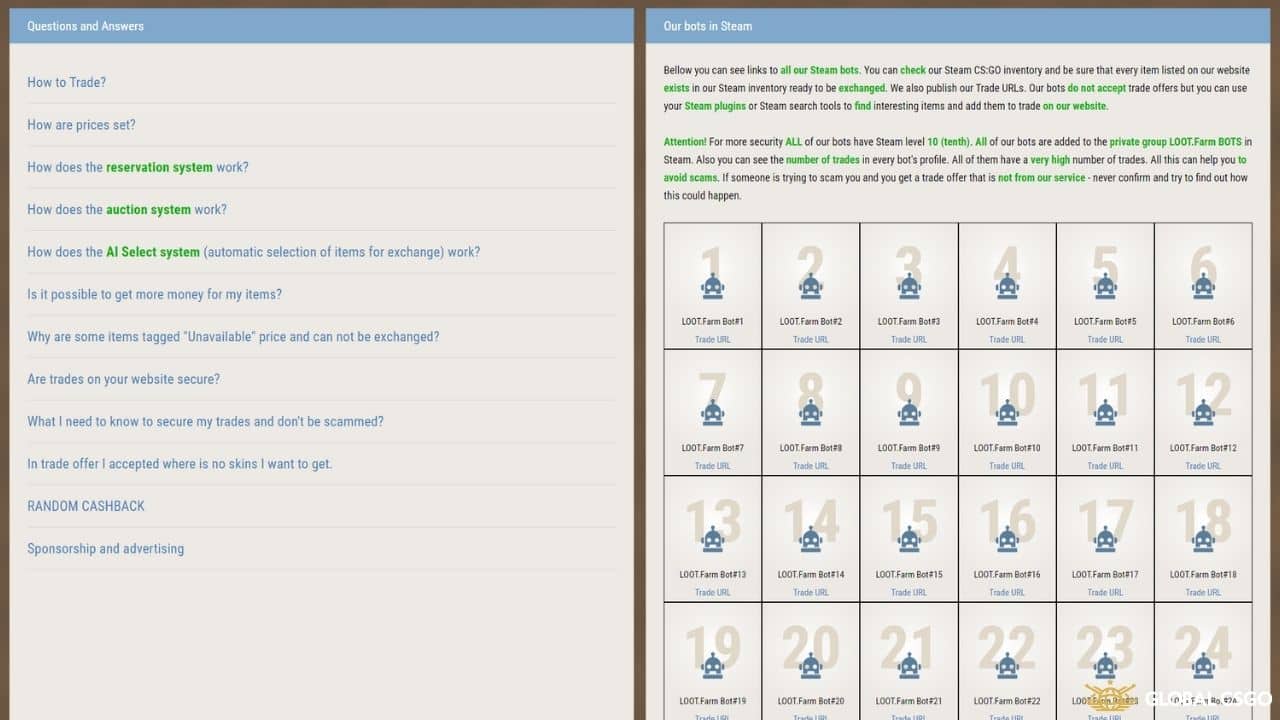Click the LOOT.Farm Bot#12 robot icon
Image resolution: width=1280 pixels, height=720 pixels.
1202,413
